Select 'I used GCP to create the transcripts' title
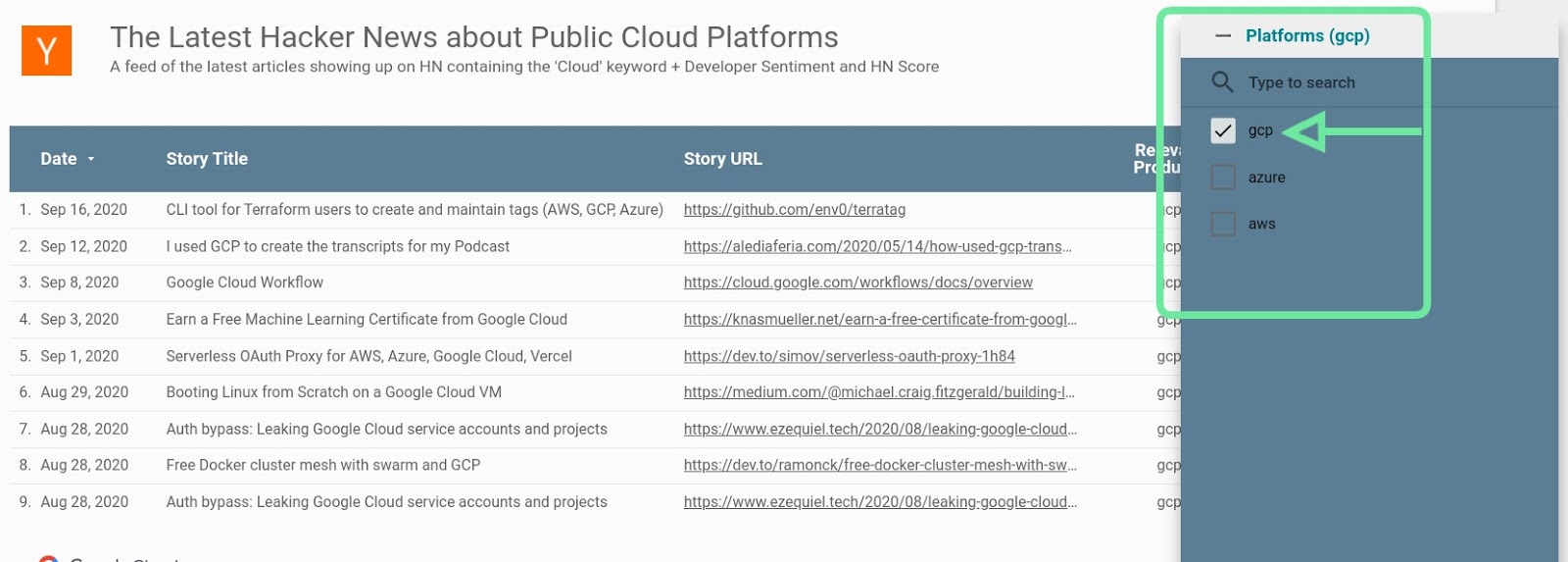 tap(338, 247)
